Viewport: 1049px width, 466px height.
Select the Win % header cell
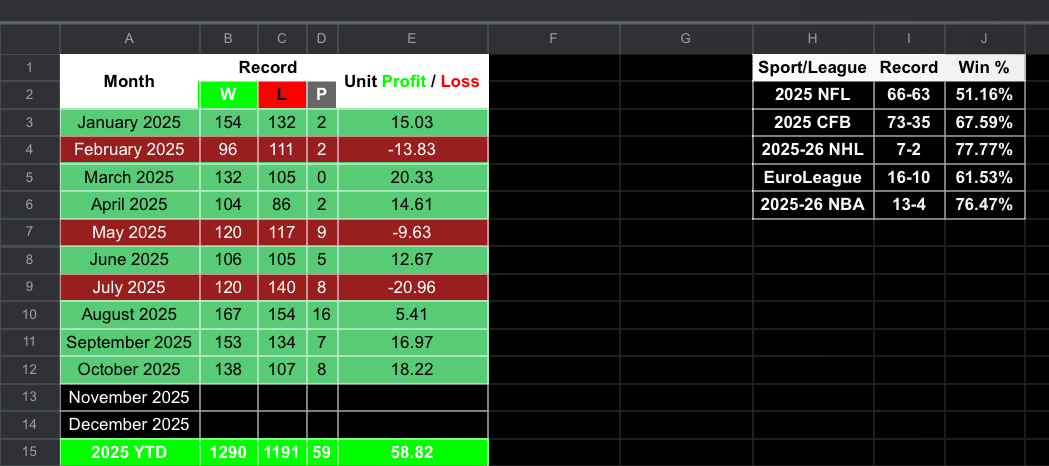(984, 68)
